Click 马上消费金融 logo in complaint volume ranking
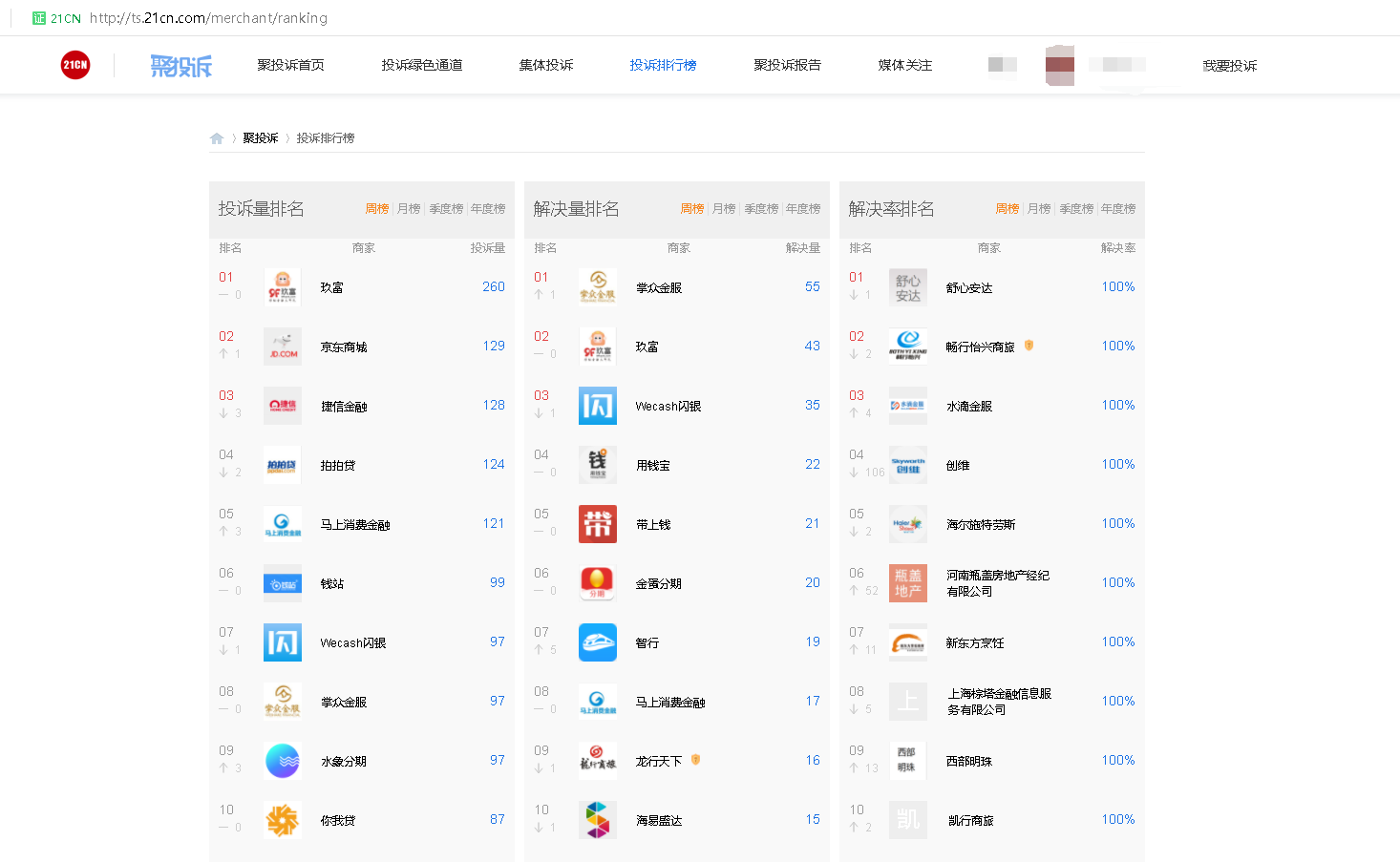Image resolution: width=1400 pixels, height=862 pixels. (283, 524)
